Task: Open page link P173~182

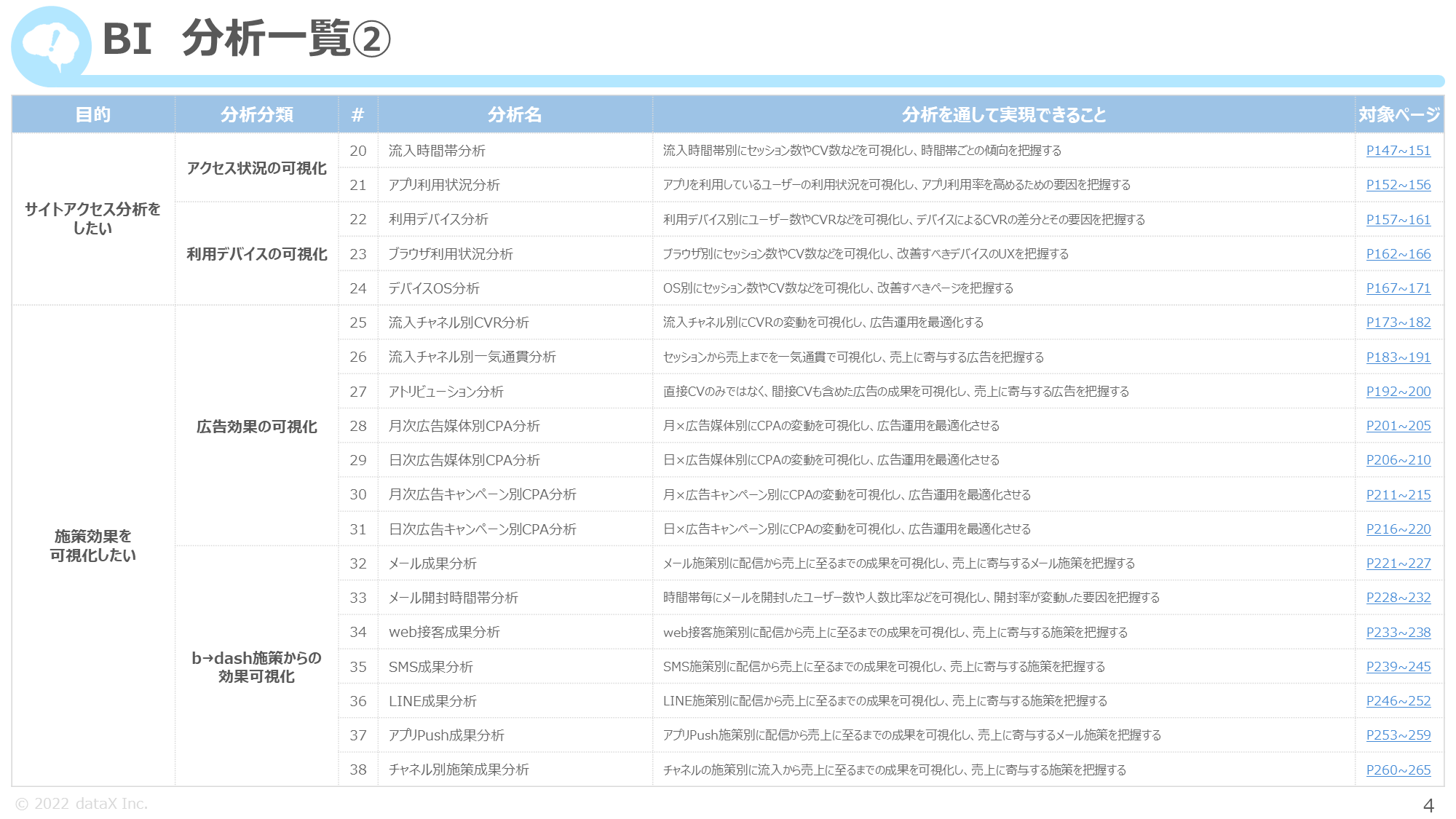Action: click(x=1398, y=323)
